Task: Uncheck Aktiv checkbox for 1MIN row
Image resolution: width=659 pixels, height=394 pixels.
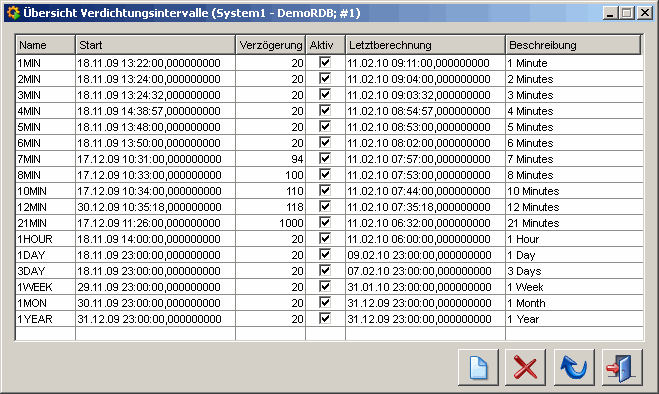Action: click(x=325, y=63)
